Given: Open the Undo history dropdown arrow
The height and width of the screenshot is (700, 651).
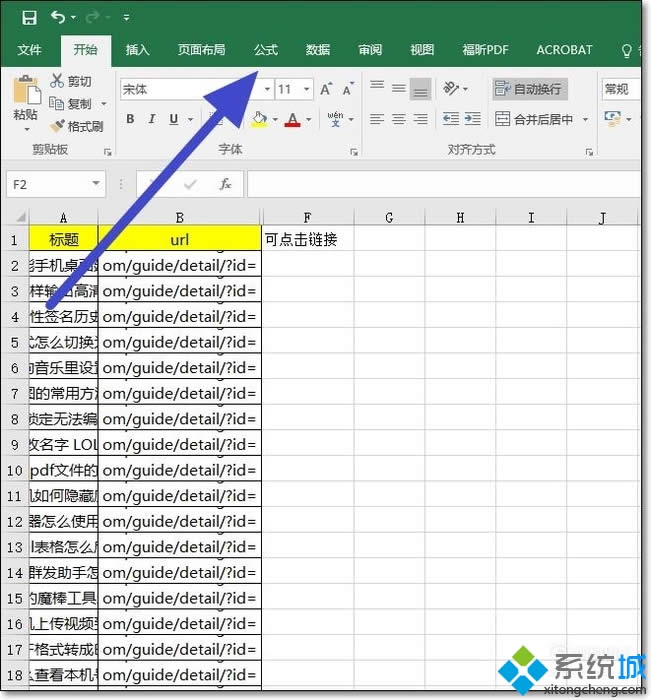Looking at the screenshot, I should click(73, 18).
